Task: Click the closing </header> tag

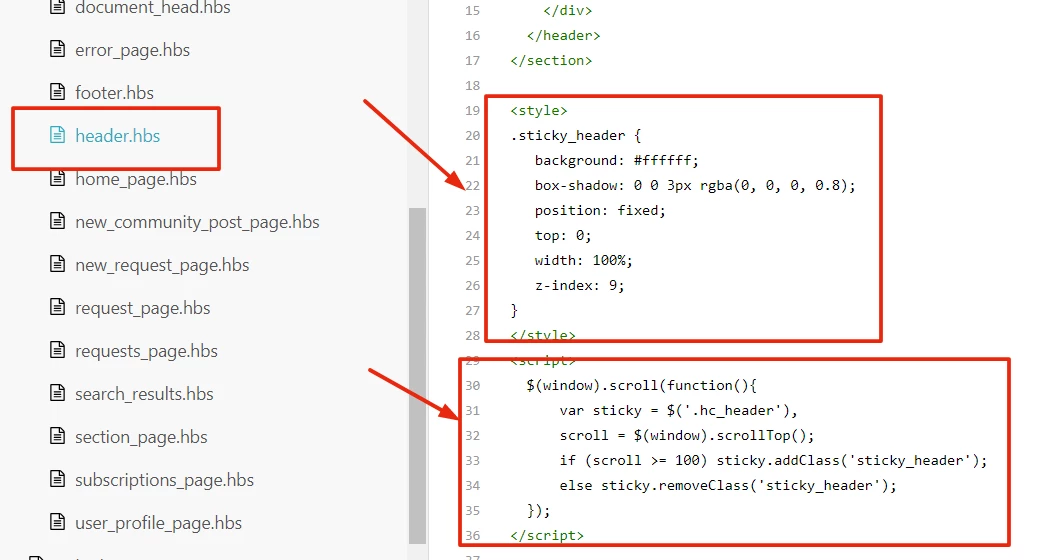Action: click(563, 36)
